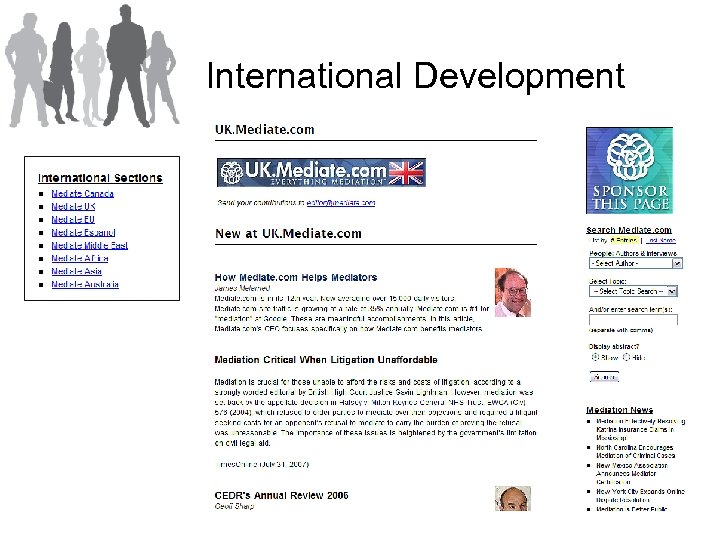Open the Mediate Middle East link

[x=90, y=245]
